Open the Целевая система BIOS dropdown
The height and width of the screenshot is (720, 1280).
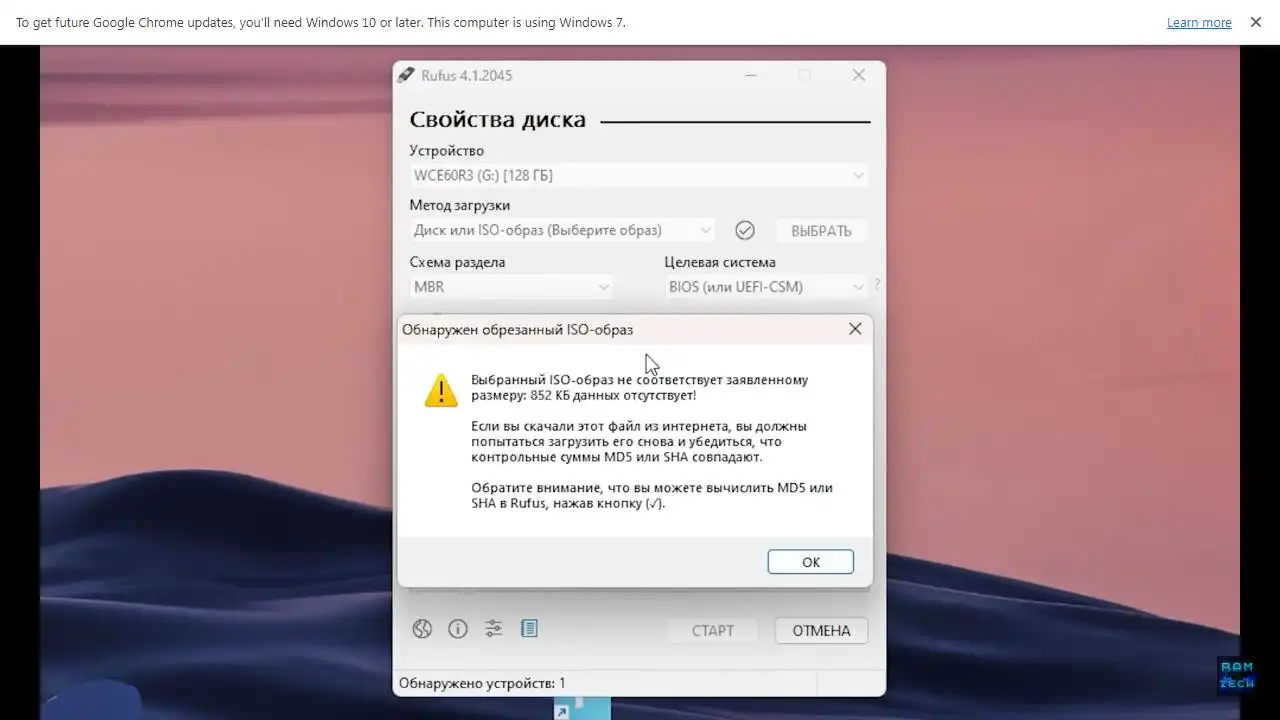(x=766, y=287)
